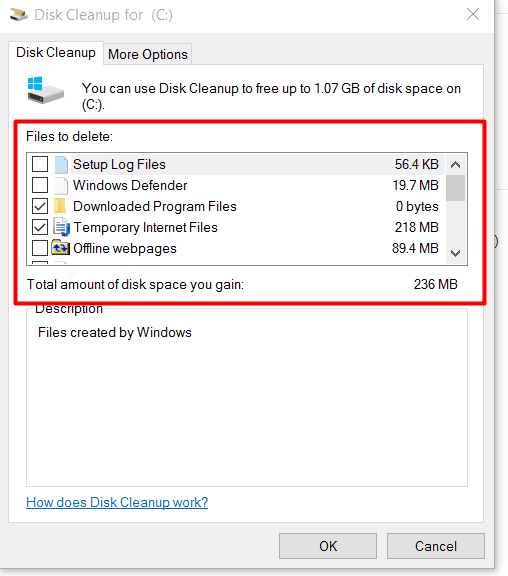Click the file list scroll down arrow
This screenshot has height=576, width=508.
tap(456, 253)
